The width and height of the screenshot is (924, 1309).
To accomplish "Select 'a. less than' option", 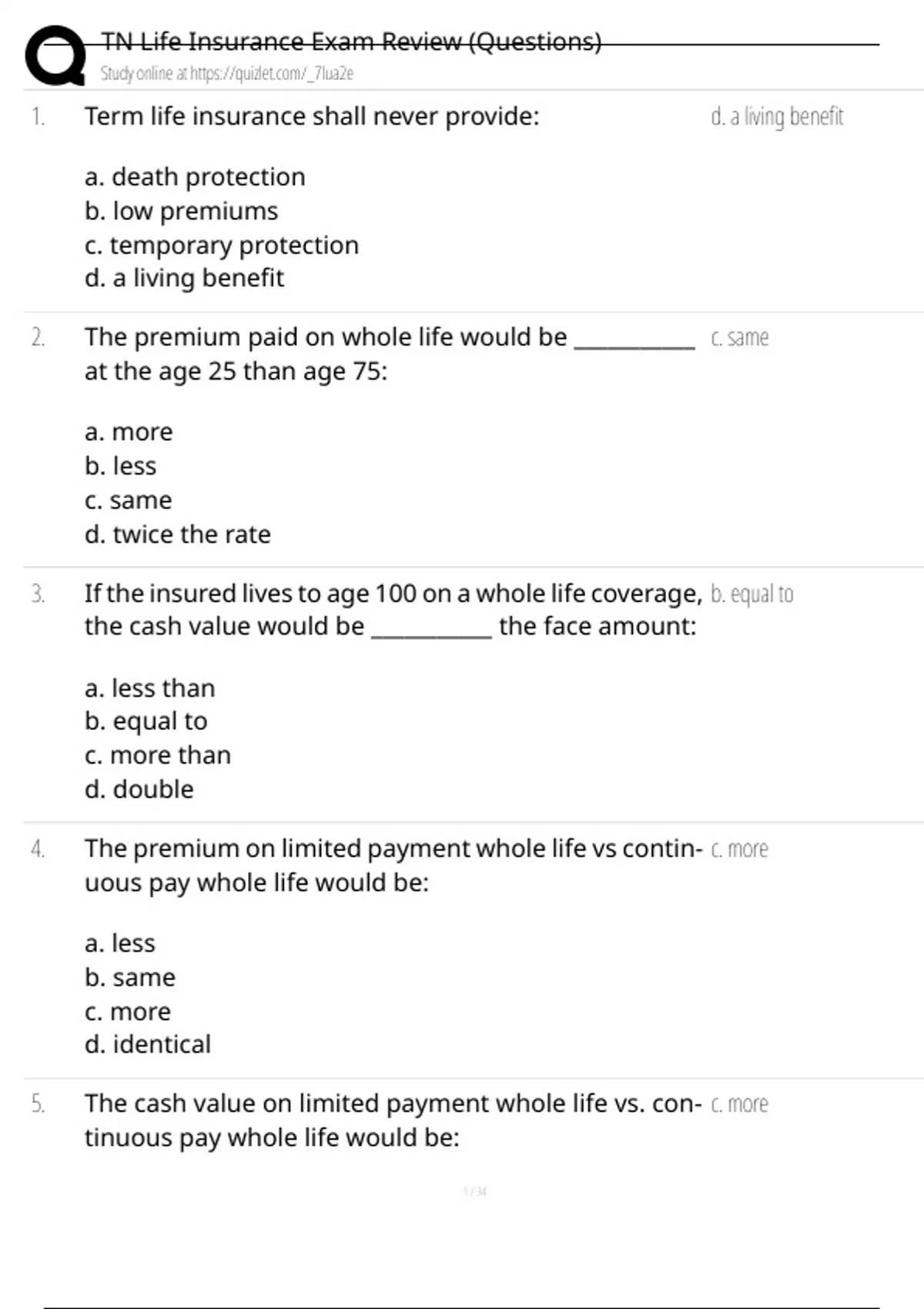I will [x=150, y=688].
